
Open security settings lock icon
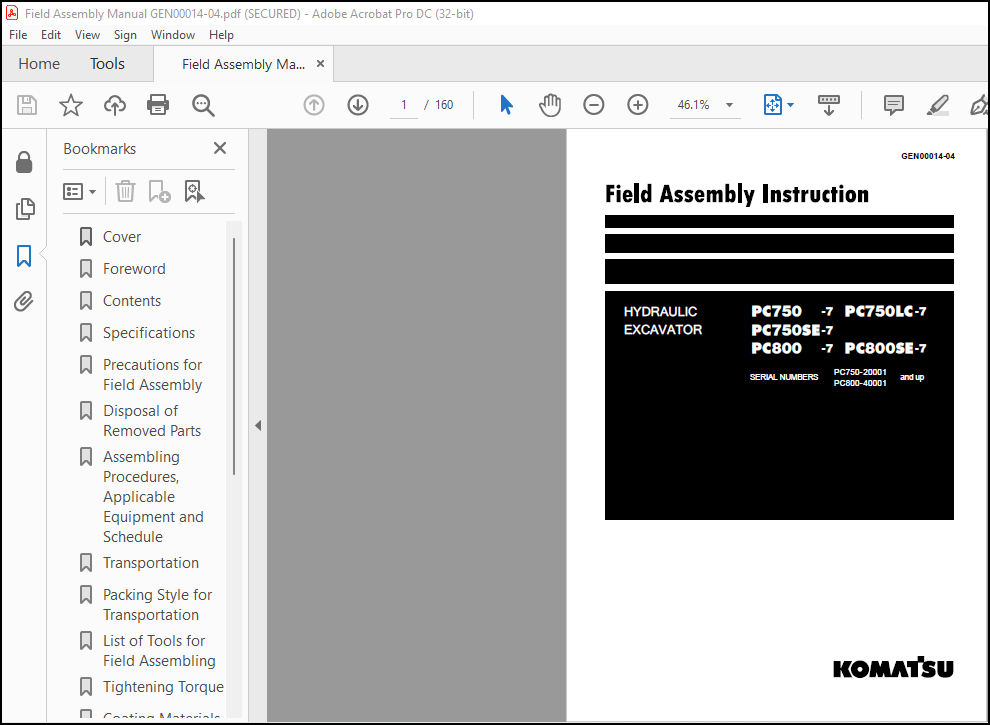click(x=24, y=162)
